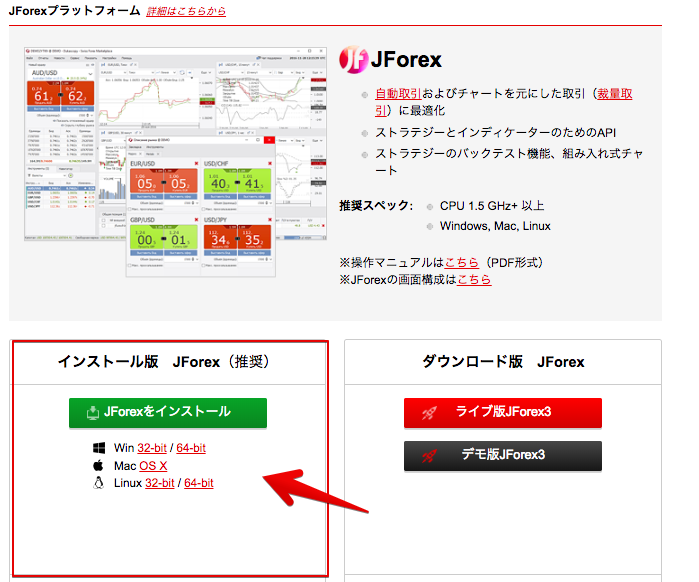Click the rocket icon on ライブ版JForex3
699x582 pixels.
point(428,412)
